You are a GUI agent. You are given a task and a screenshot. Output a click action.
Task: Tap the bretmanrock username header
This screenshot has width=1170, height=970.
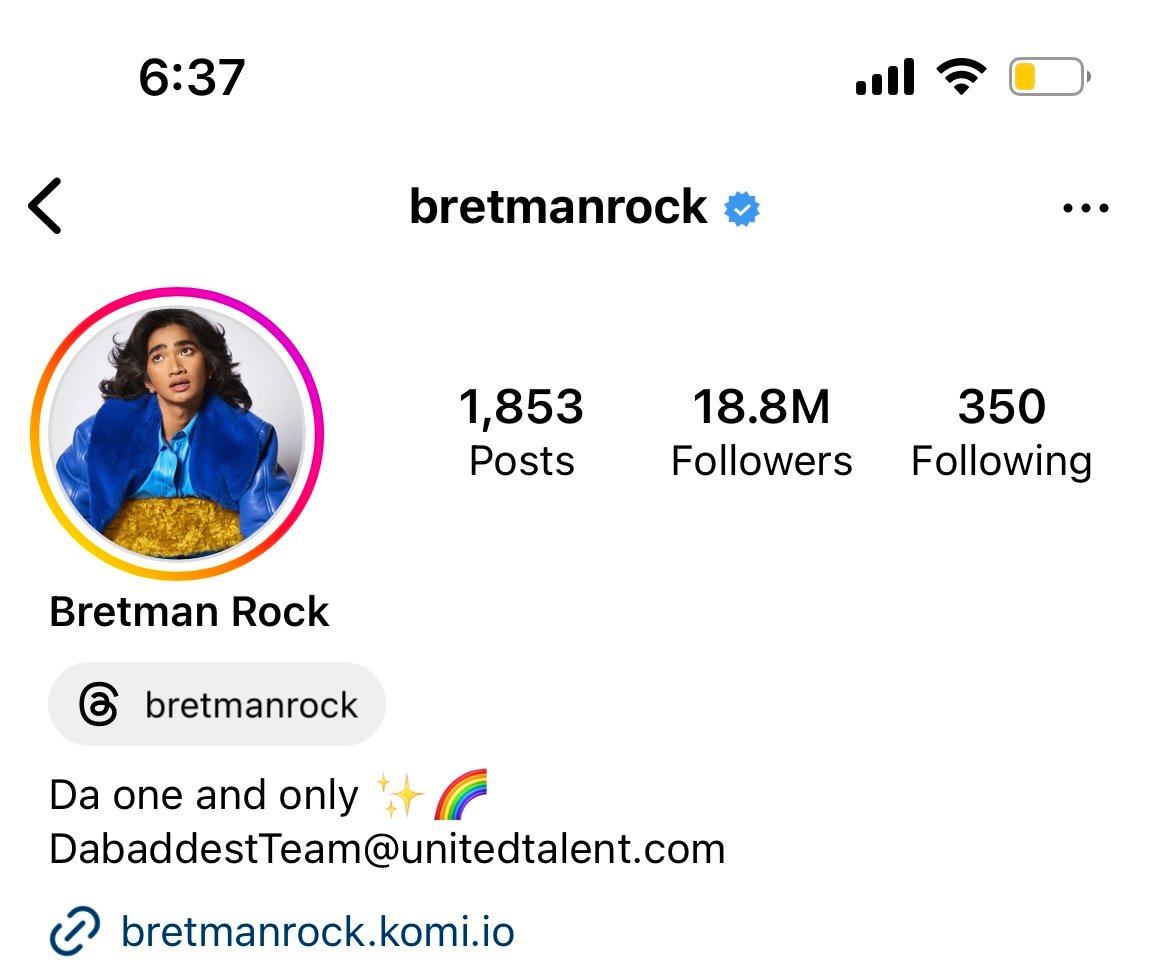point(558,207)
